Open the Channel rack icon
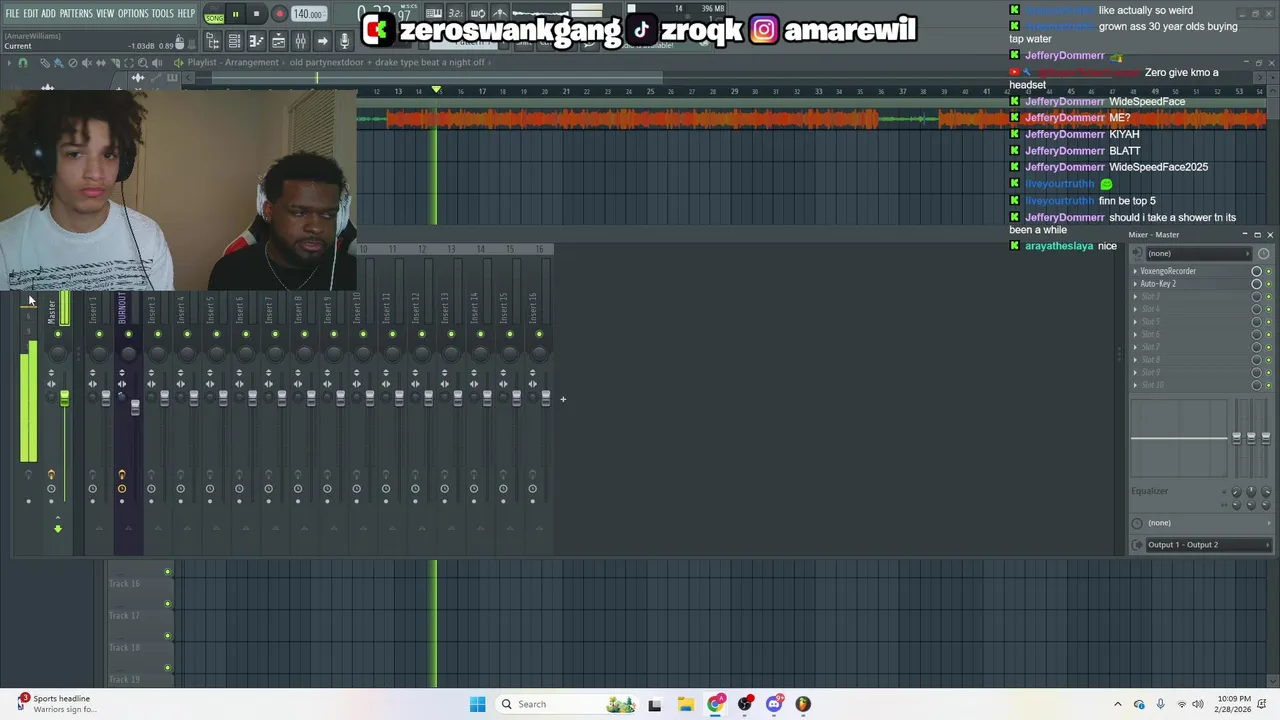 234,41
